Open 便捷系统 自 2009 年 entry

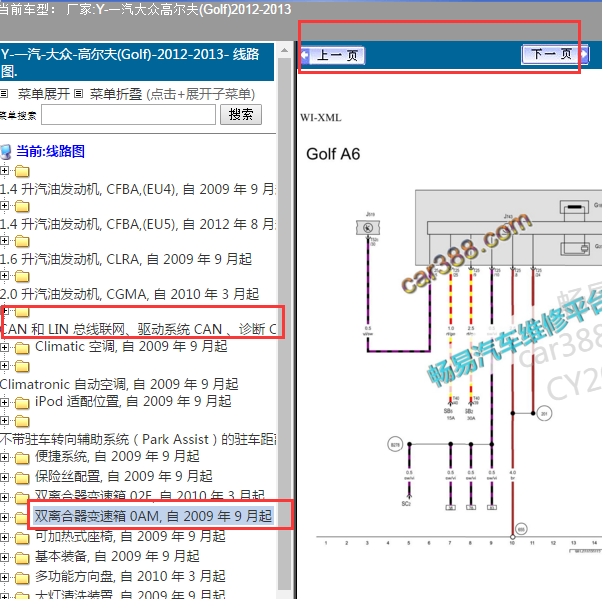(x=117, y=456)
